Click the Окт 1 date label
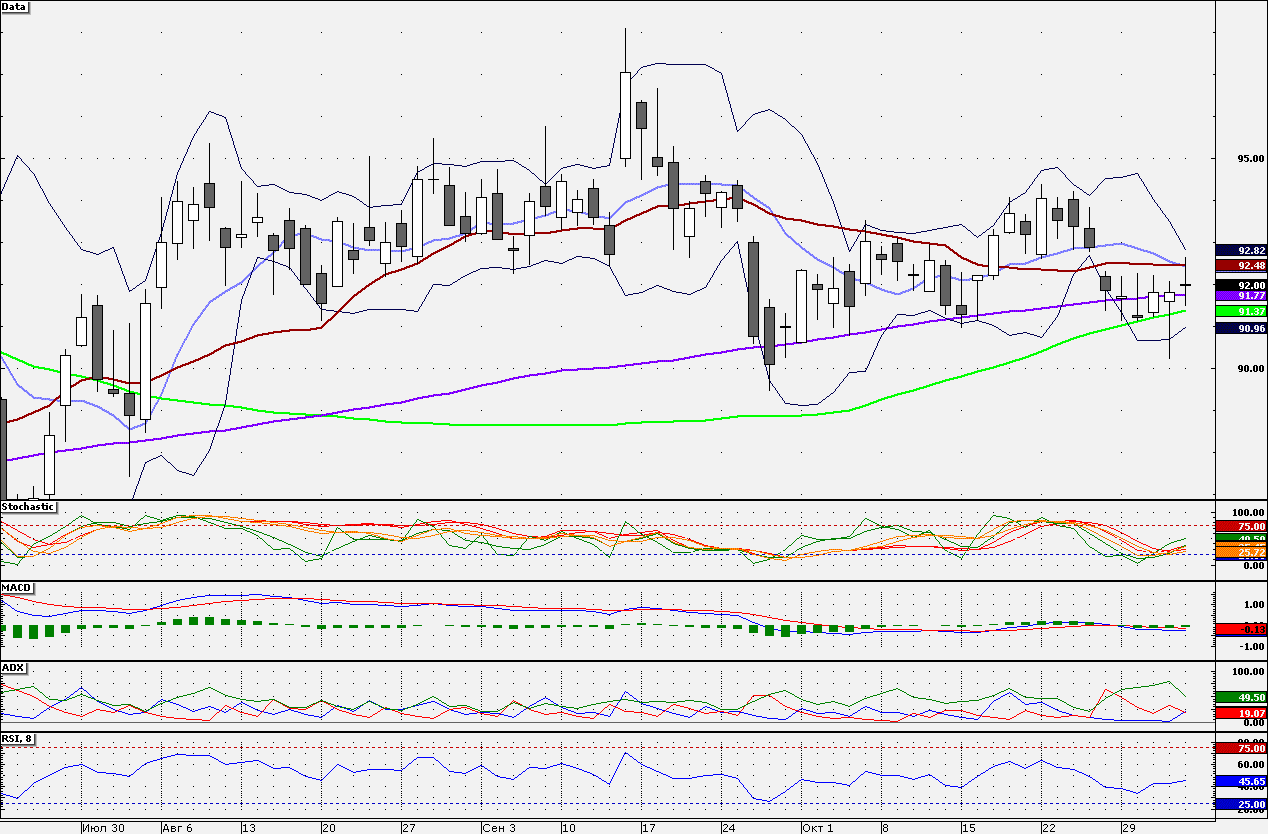The width and height of the screenshot is (1268, 834). 819,828
